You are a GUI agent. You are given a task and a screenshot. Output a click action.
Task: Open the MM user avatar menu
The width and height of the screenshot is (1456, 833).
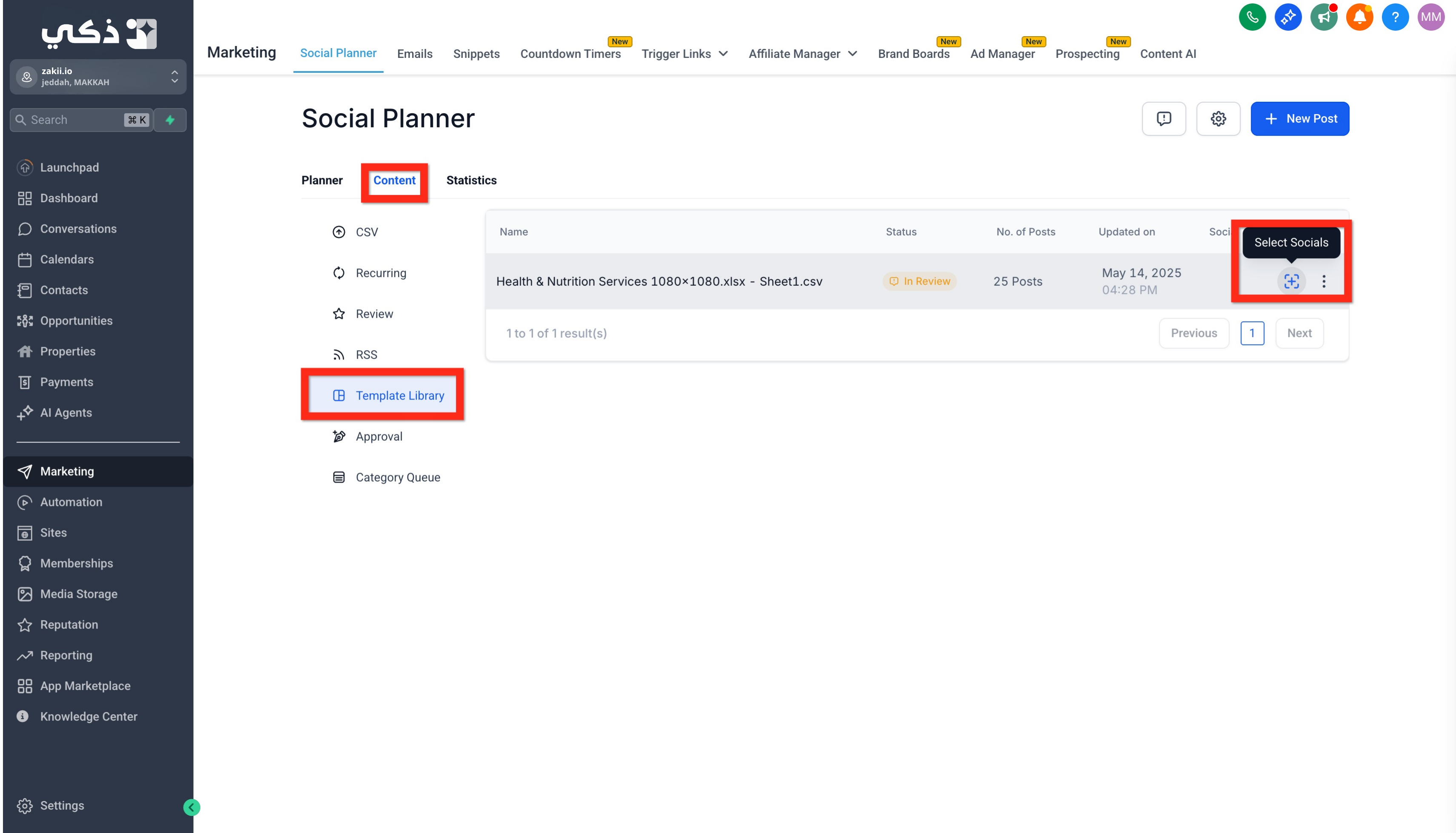click(x=1430, y=17)
